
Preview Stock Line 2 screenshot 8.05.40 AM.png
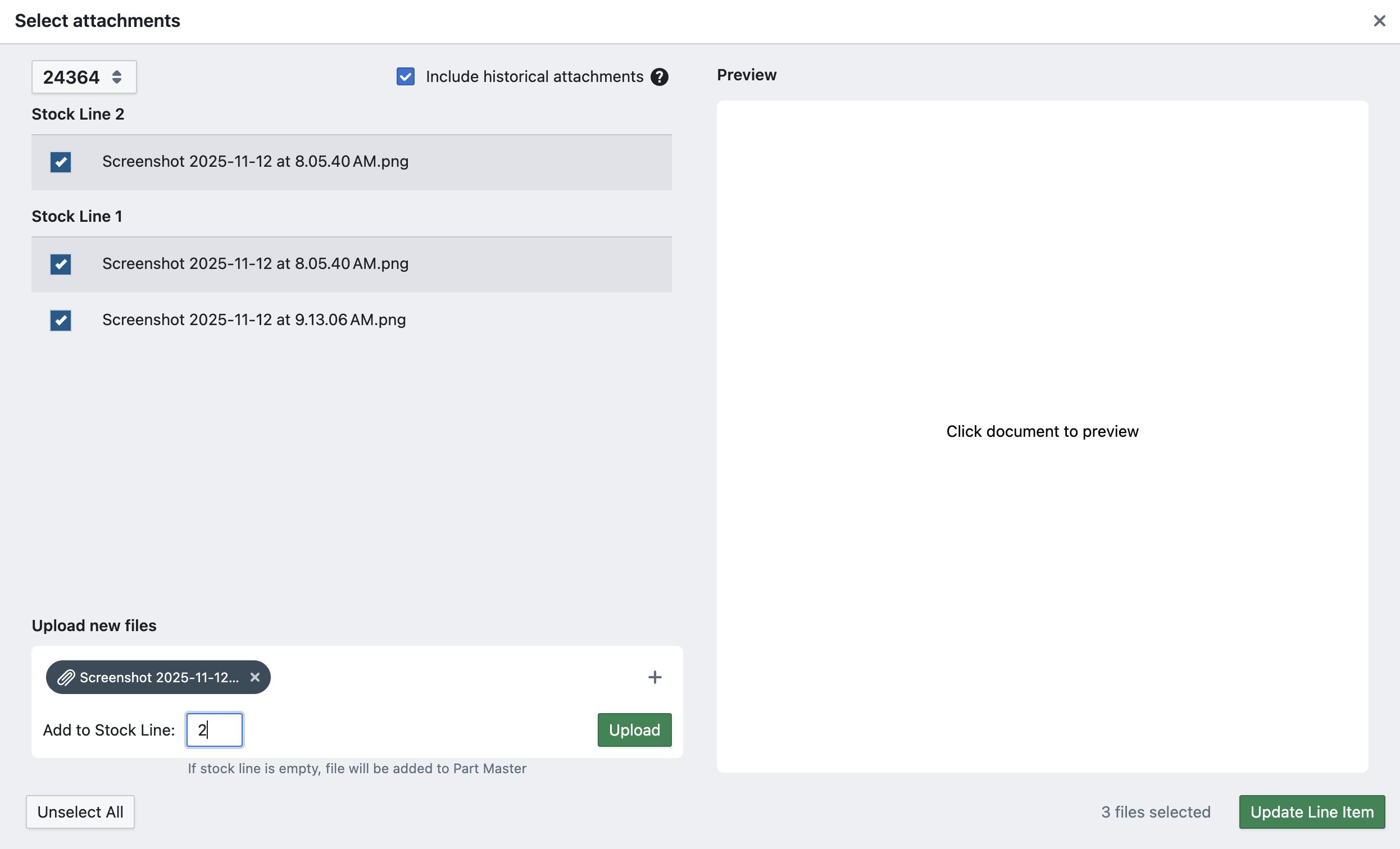pyautogui.click(x=255, y=162)
